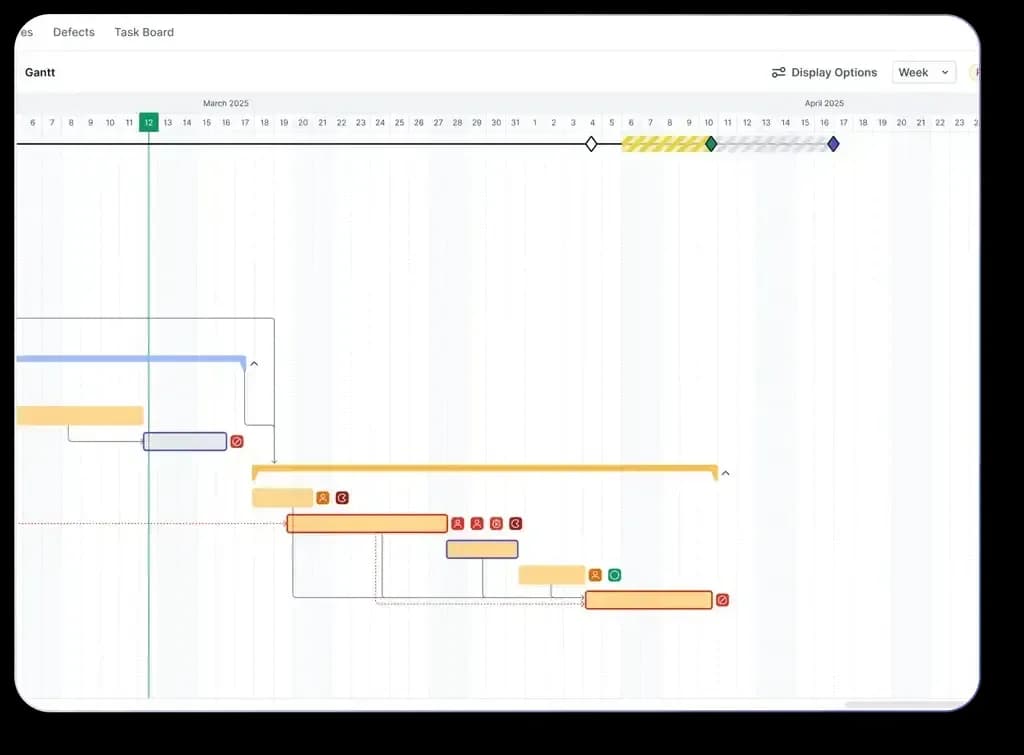Click the orange assignee icon beside the green circle icon
The height and width of the screenshot is (755, 1024).
[595, 575]
